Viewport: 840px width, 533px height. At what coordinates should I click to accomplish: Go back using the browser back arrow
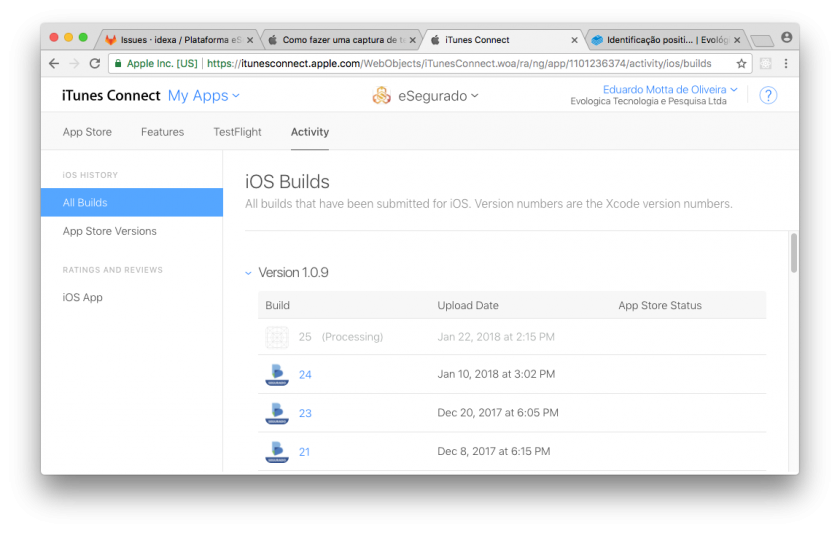click(54, 63)
